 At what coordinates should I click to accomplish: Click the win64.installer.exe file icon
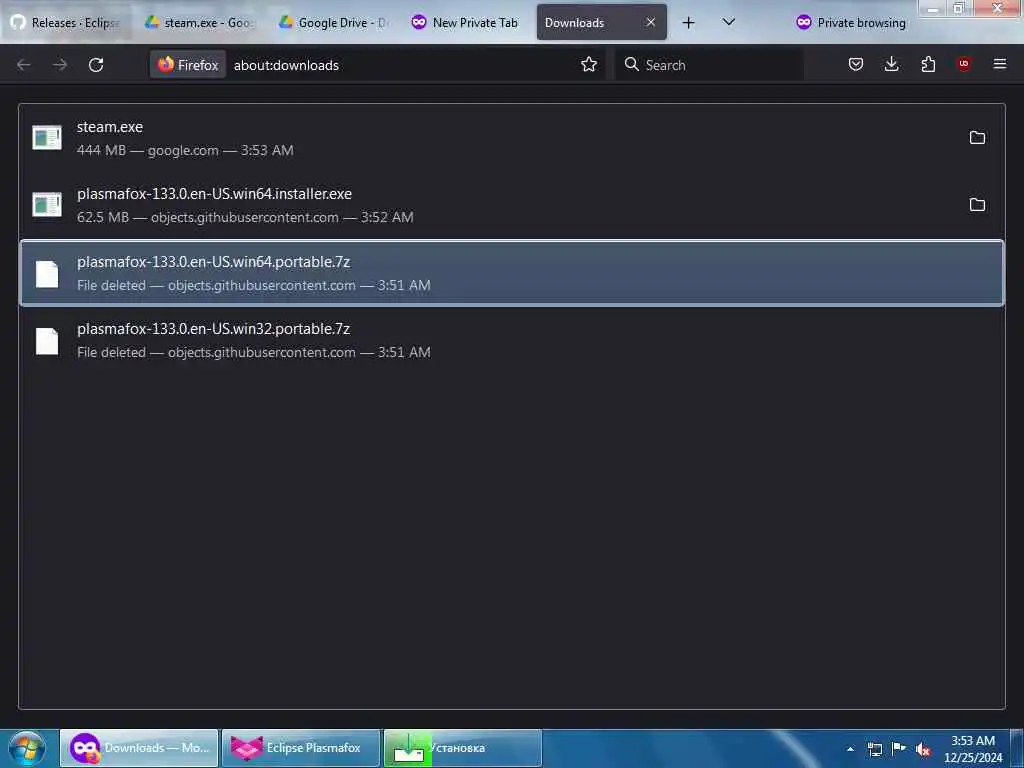pyautogui.click(x=47, y=204)
